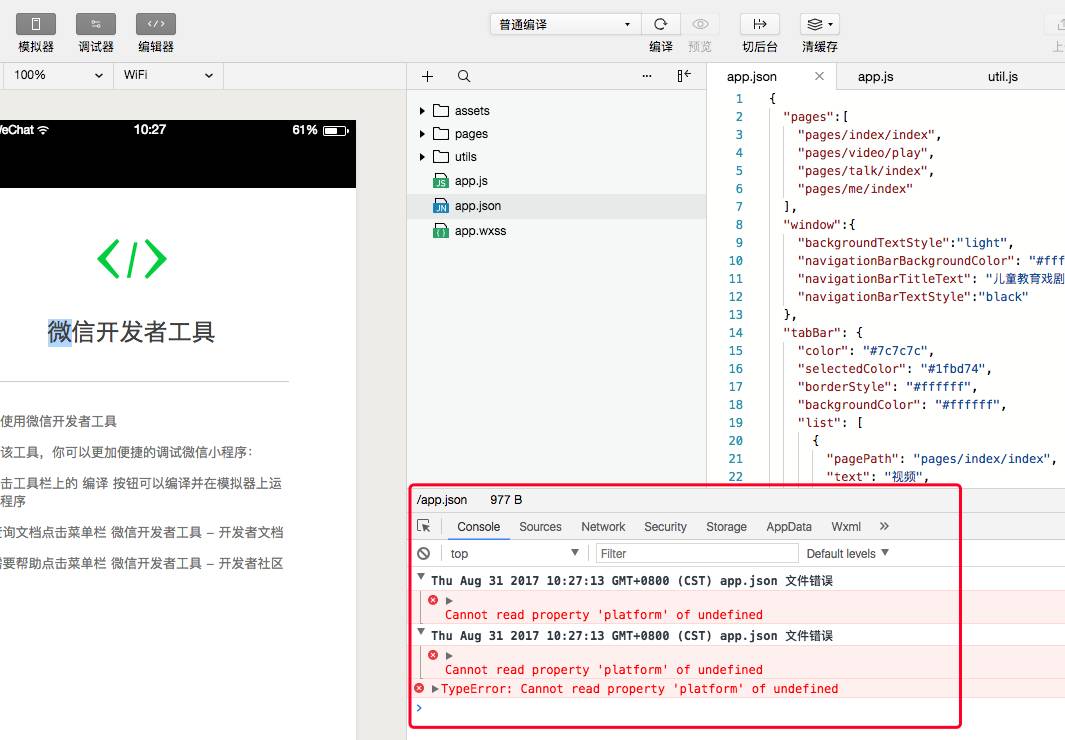Click the switch to background (切后台) icon
Image resolution: width=1065 pixels, height=740 pixels.
point(759,24)
